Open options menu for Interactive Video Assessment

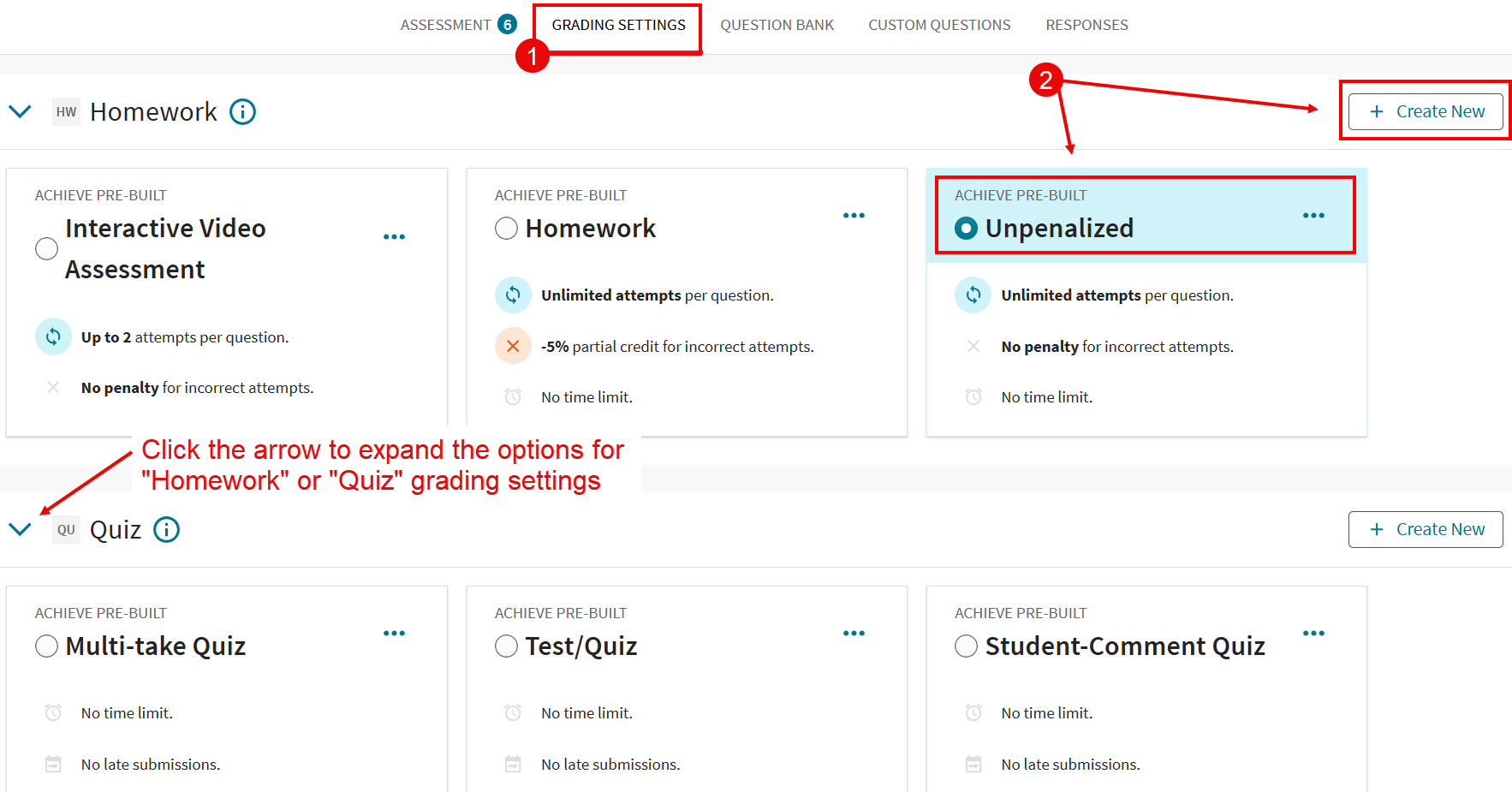394,237
